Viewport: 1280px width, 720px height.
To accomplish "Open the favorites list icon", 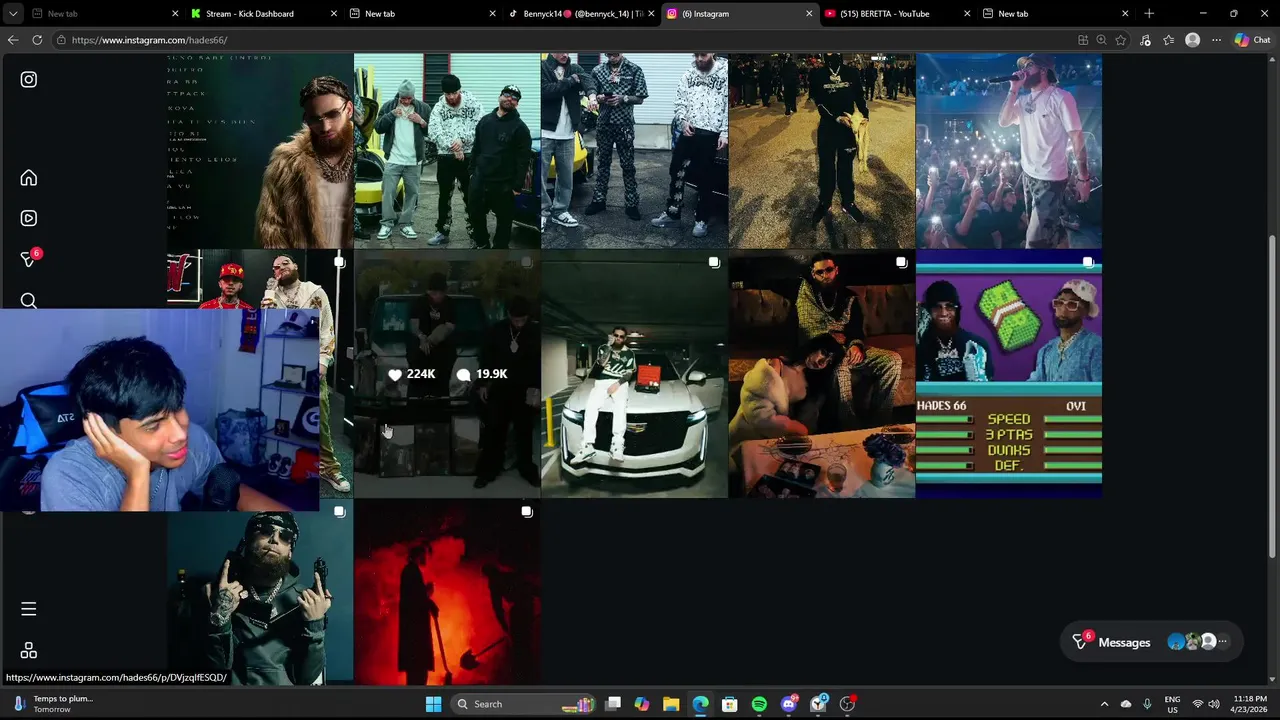I will 1168,40.
